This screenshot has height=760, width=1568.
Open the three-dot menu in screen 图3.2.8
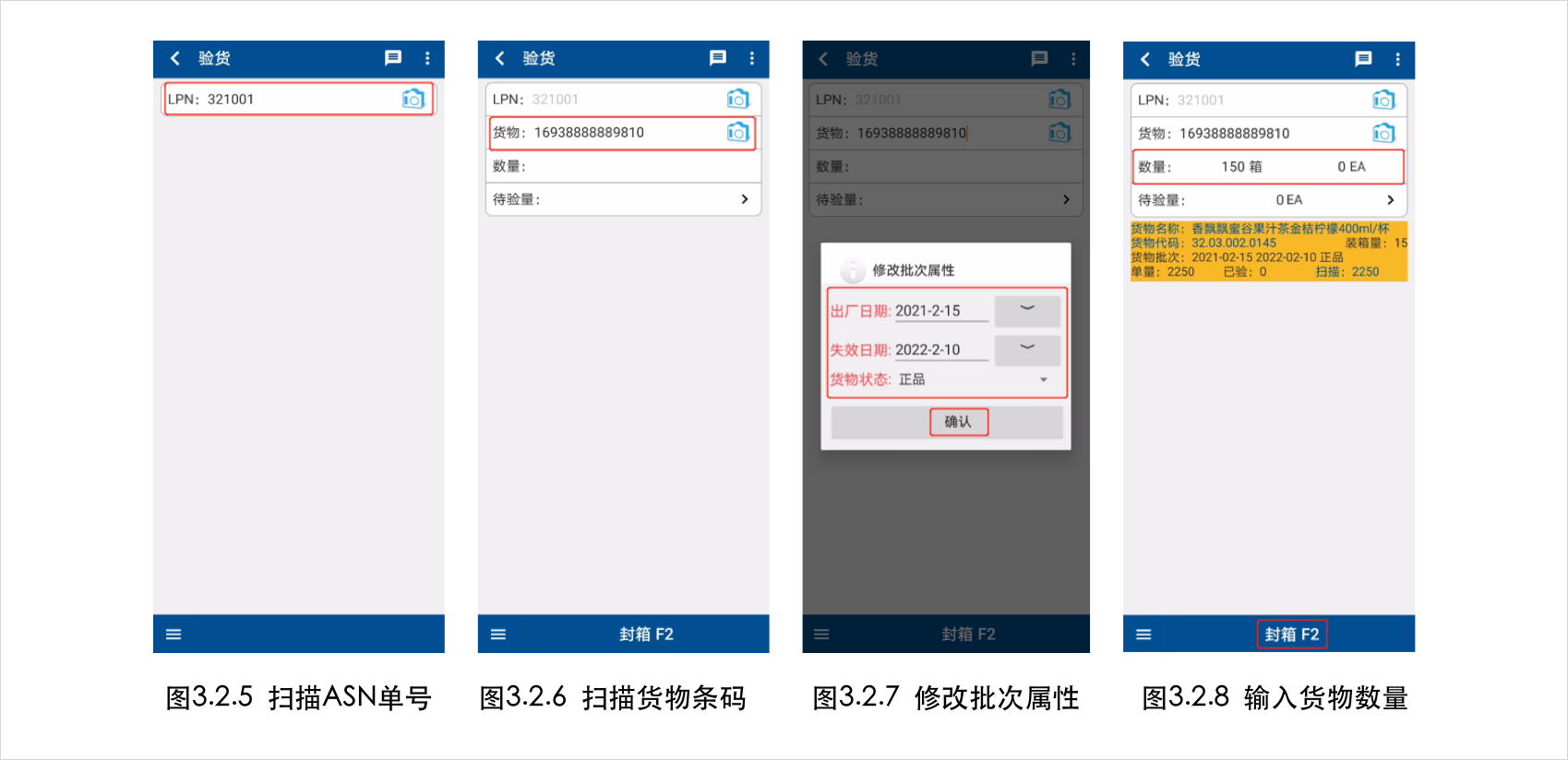pyautogui.click(x=1398, y=59)
